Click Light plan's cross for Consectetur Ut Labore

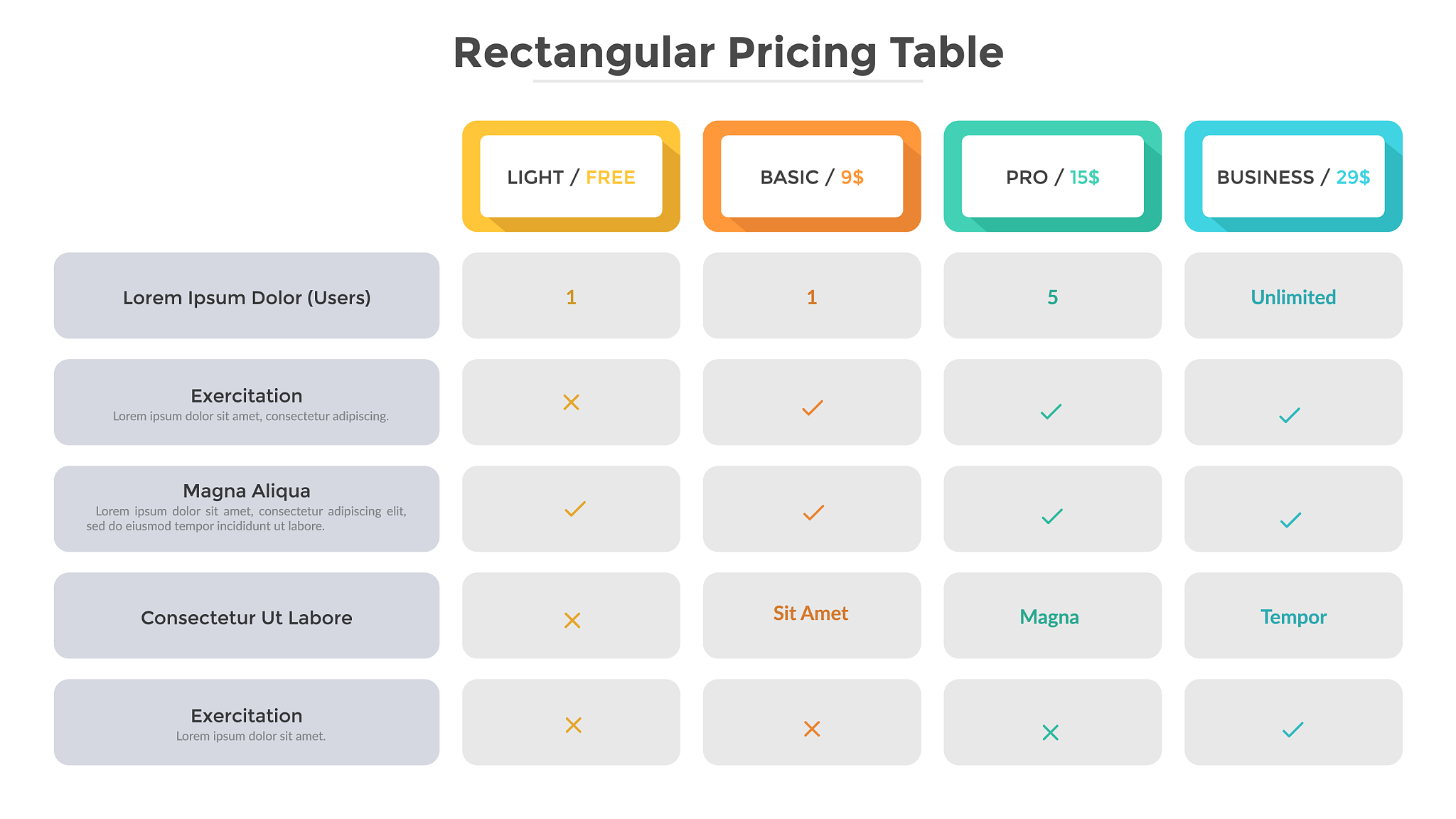coord(572,620)
